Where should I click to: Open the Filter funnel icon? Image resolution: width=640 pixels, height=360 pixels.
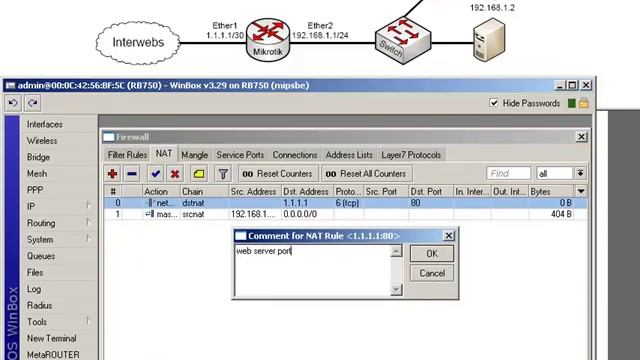[x=223, y=174]
